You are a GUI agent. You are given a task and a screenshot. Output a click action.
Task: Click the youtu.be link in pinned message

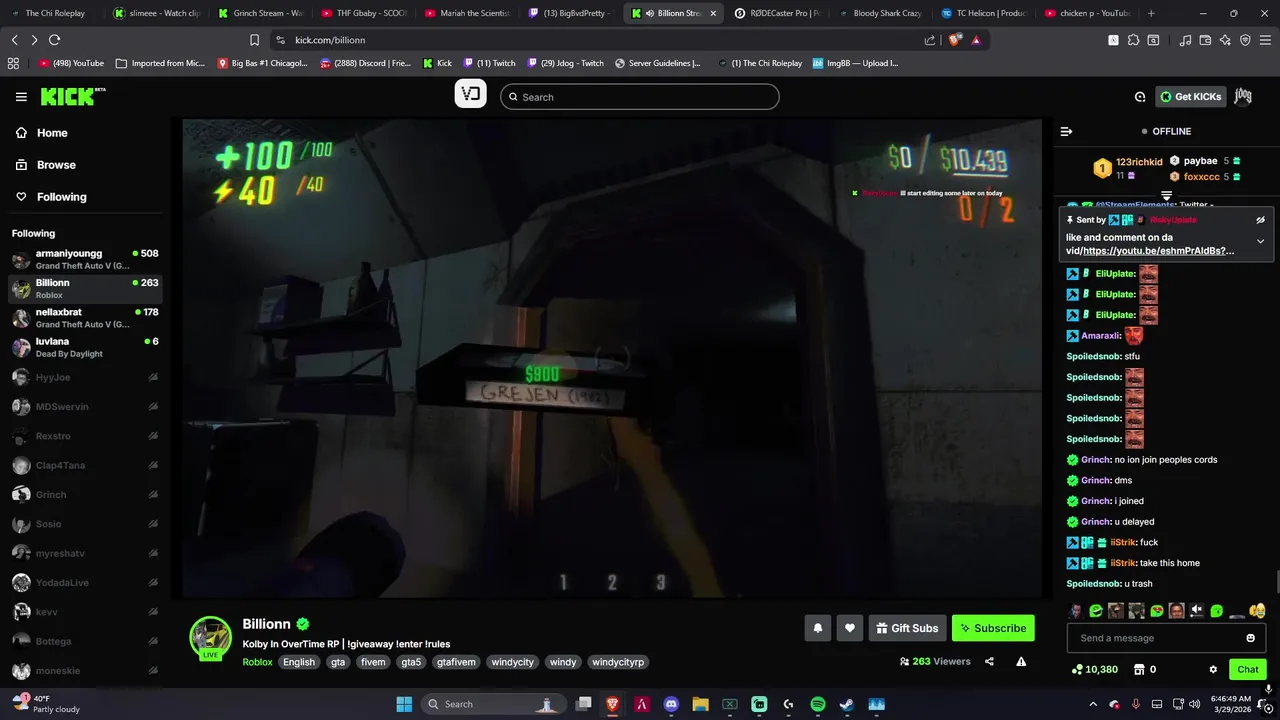pos(1158,251)
